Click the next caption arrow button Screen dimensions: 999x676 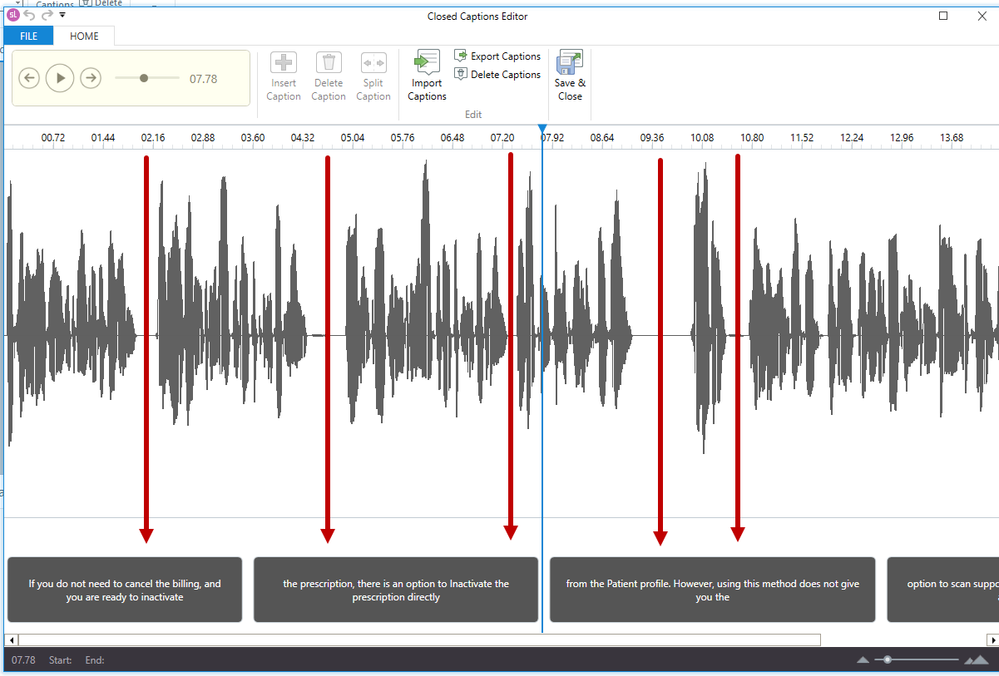(x=90, y=78)
